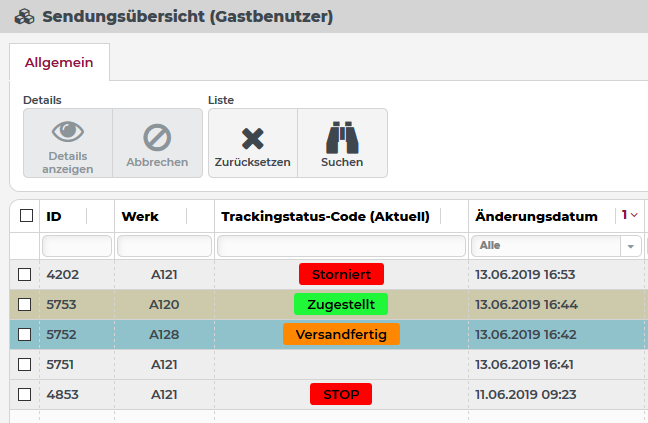
Task: Sort by Trackingstatus-Code (Aktuell) column header
Action: (x=325, y=216)
